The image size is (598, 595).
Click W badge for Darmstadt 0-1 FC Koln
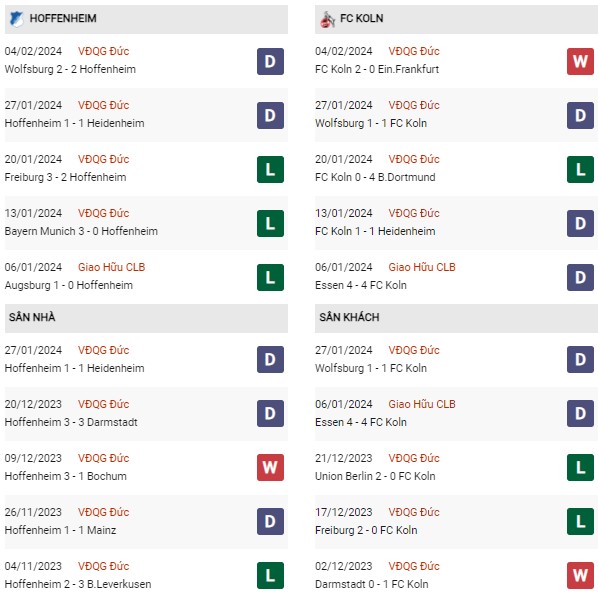580,575
